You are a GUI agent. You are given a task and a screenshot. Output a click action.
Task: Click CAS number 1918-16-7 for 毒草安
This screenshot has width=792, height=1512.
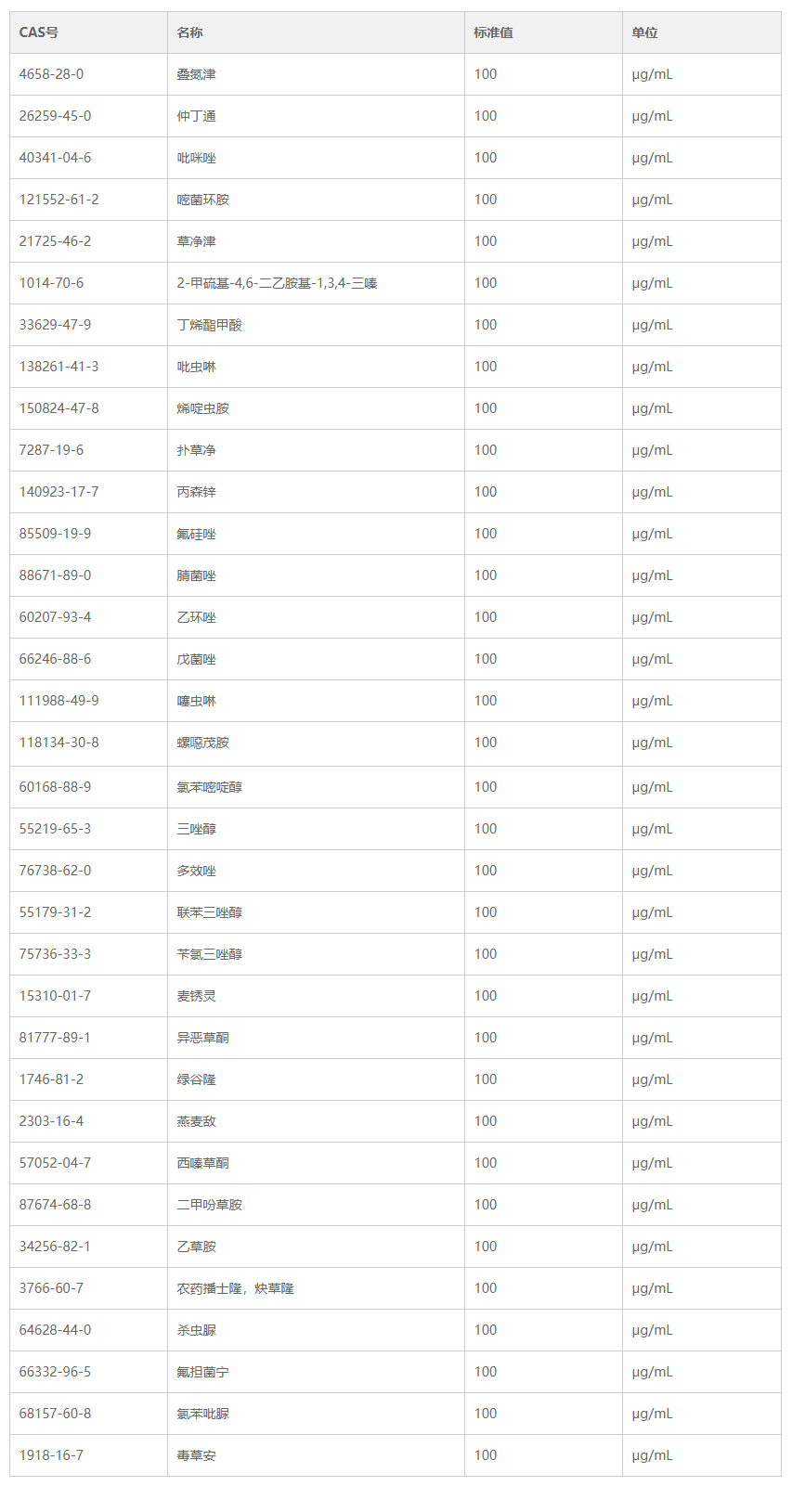pos(51,1455)
